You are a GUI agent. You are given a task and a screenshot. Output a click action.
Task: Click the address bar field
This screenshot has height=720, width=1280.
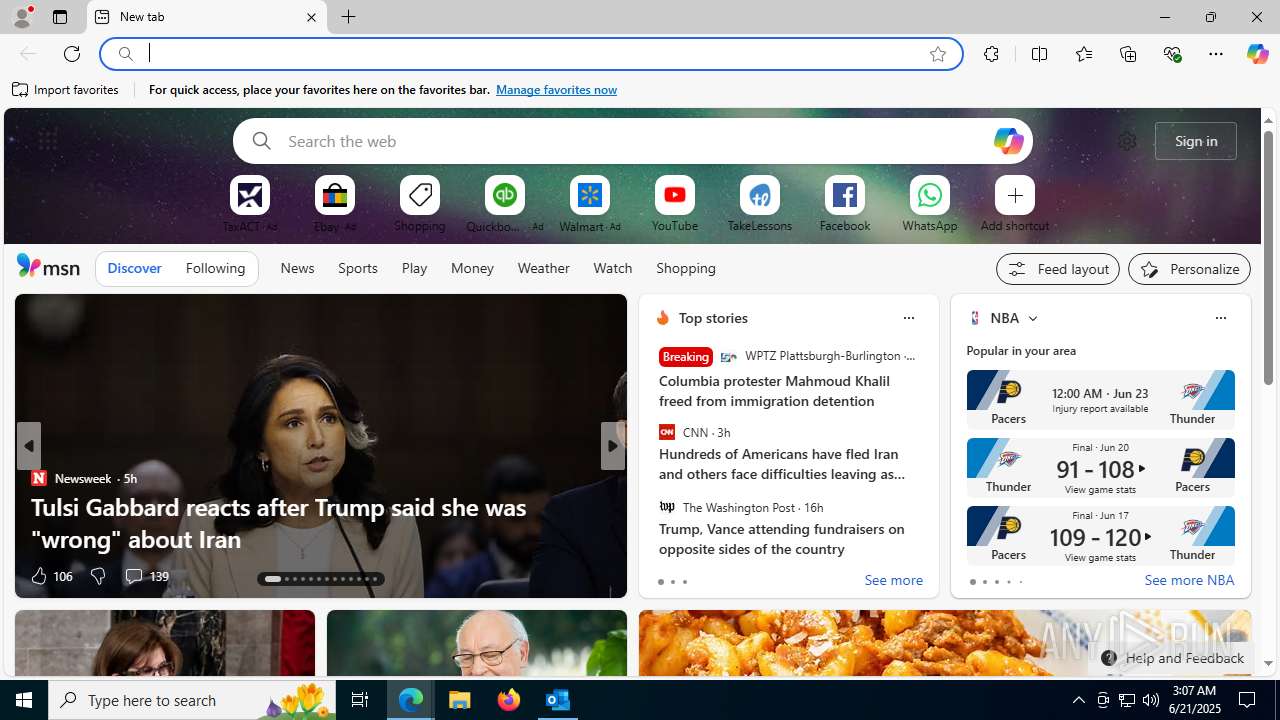[530, 54]
